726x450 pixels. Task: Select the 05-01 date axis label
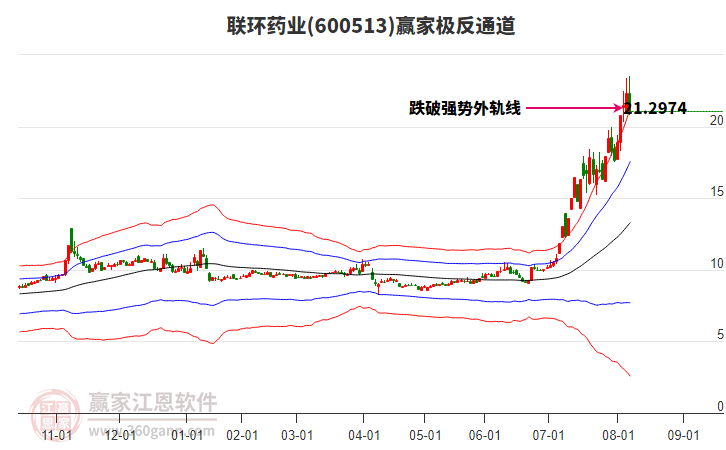pos(425,435)
